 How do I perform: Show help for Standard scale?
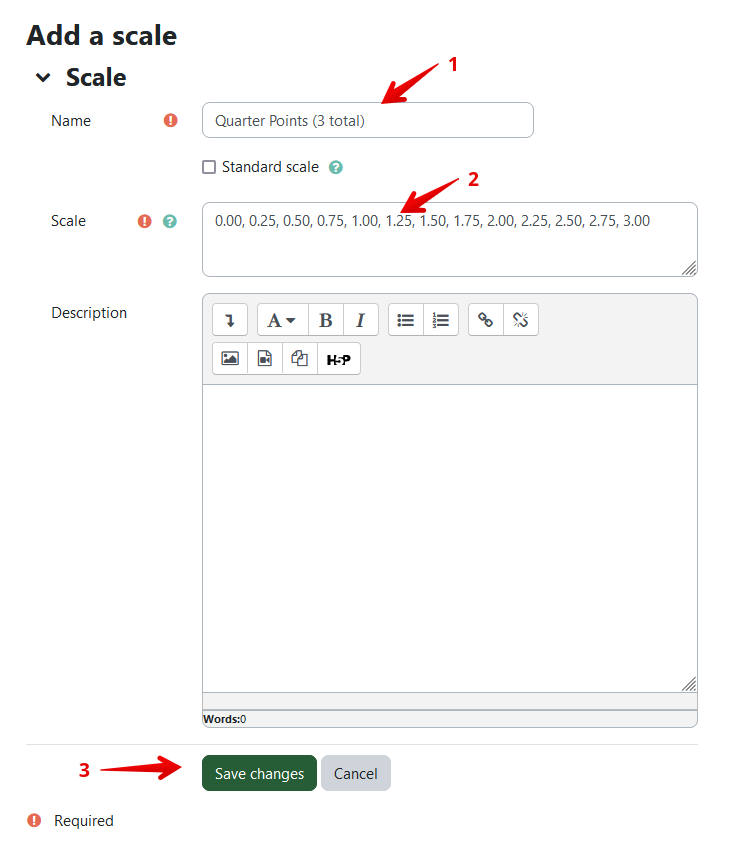336,167
